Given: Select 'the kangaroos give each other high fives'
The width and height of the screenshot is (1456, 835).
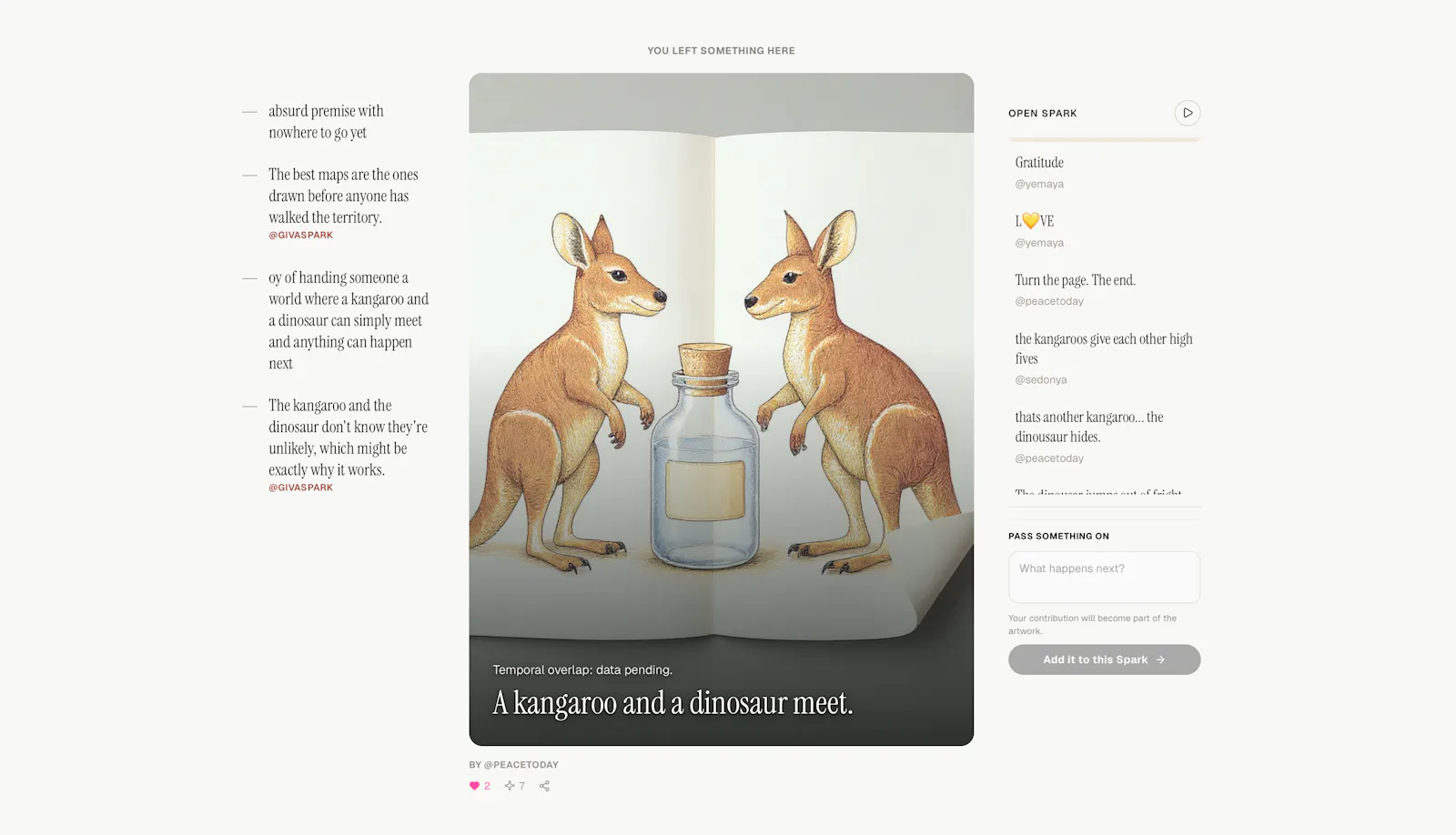Looking at the screenshot, I should [1104, 348].
